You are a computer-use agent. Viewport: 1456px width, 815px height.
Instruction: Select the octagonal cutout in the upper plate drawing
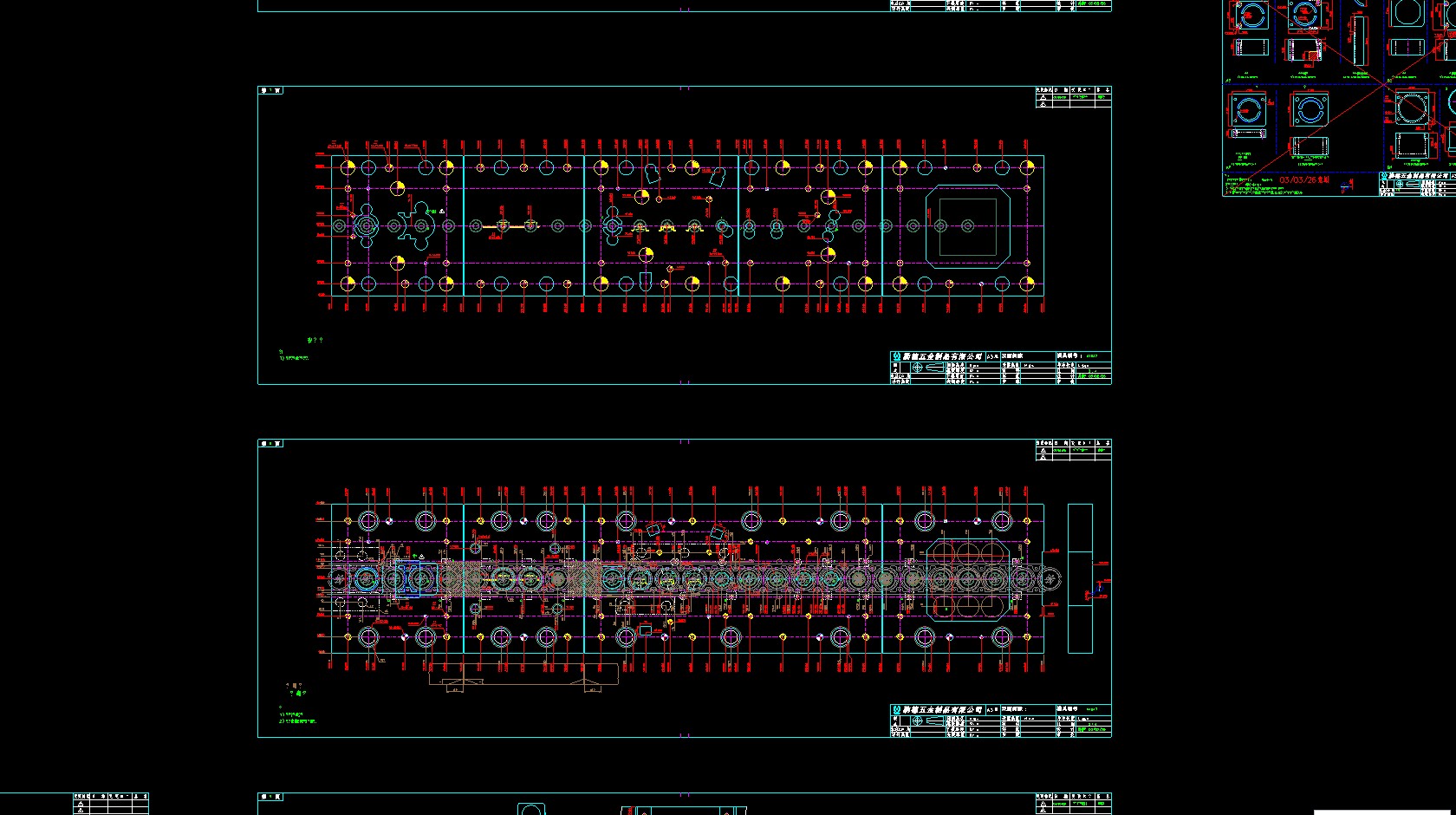click(967, 225)
